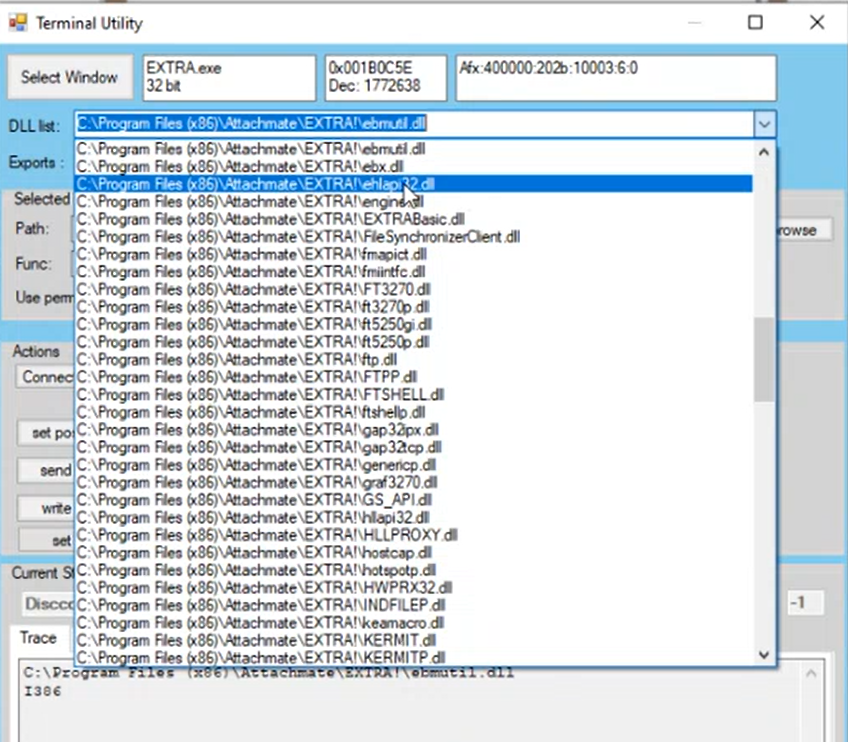Pick fmiintfc.dll from the list
The image size is (848, 742).
[x=413, y=271]
